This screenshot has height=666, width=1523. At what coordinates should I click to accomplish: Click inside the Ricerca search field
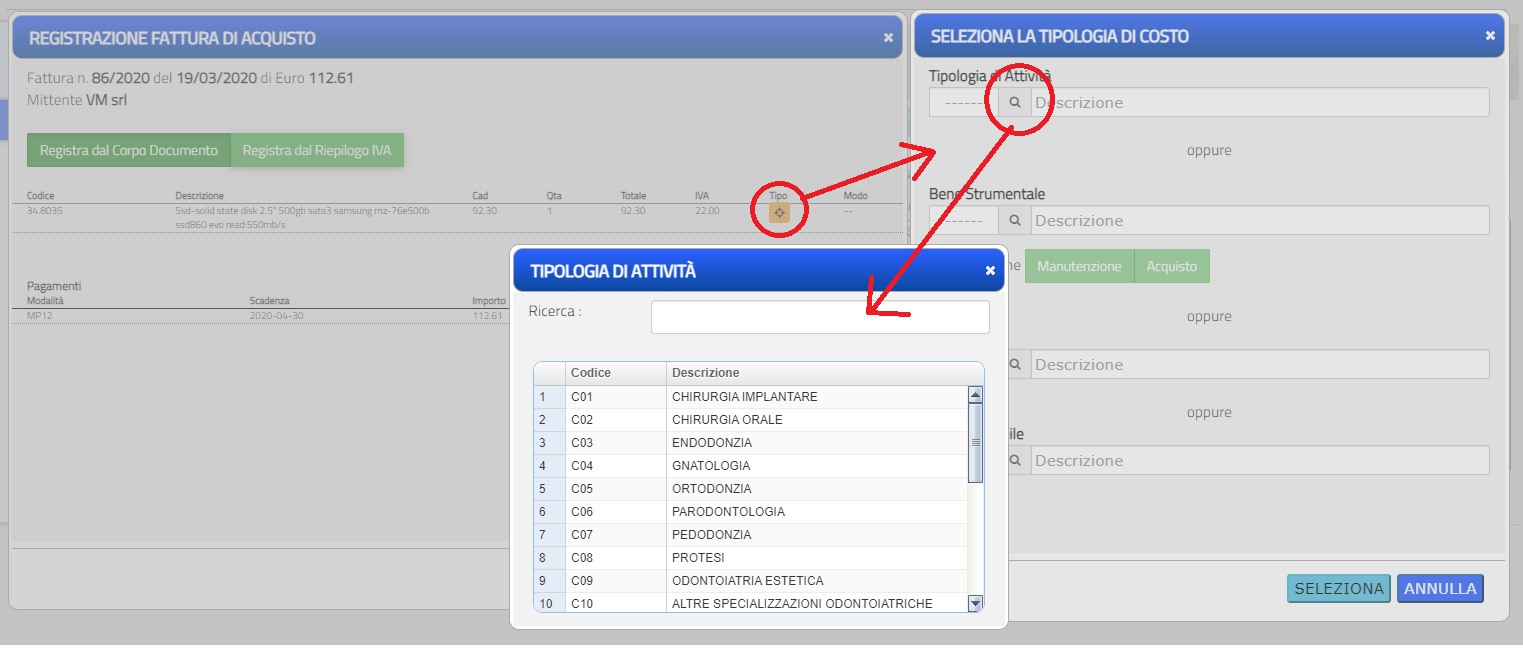coord(818,317)
